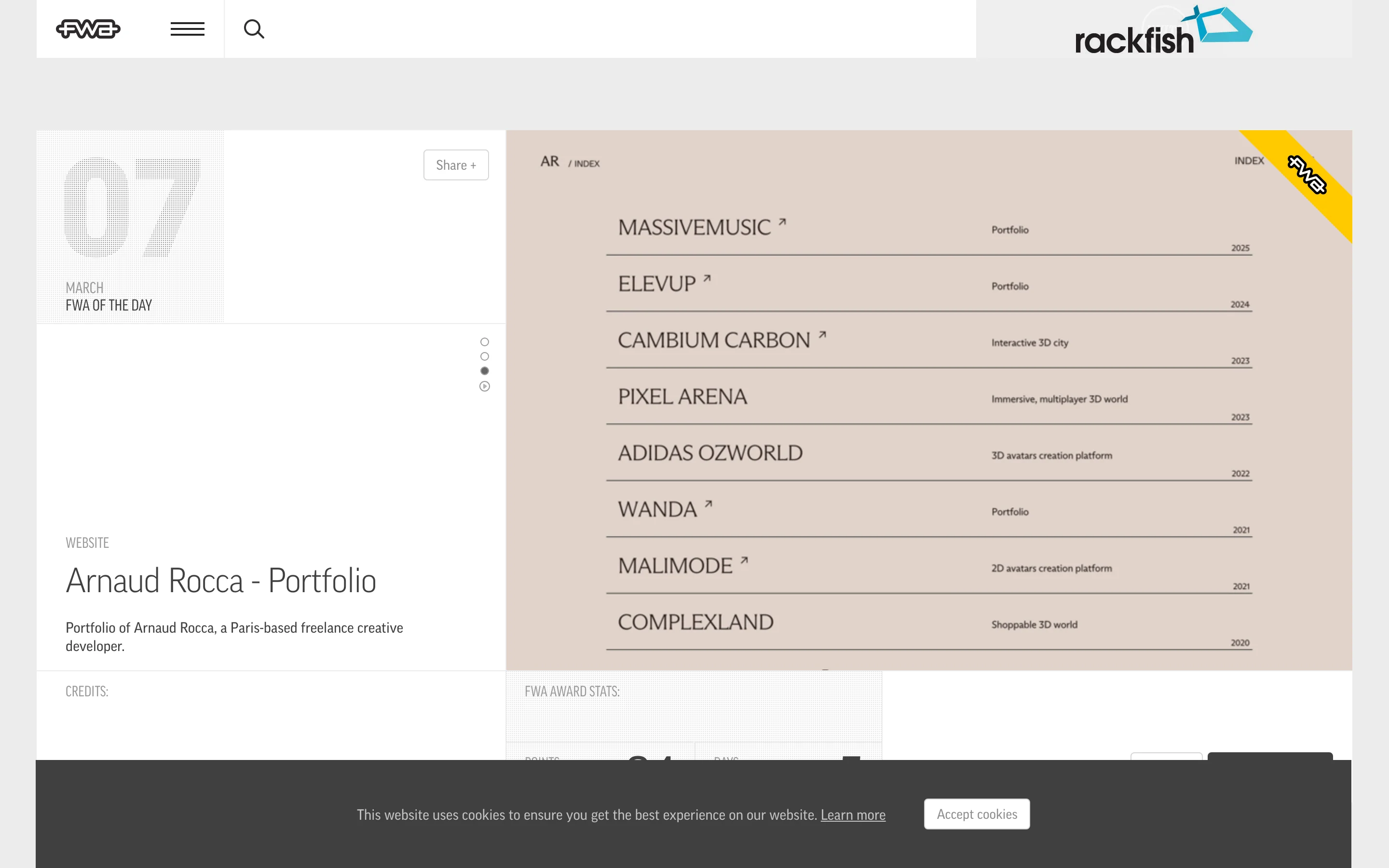
Task: Click arrow icon next to MASSIVEMUSIC
Action: point(782,222)
